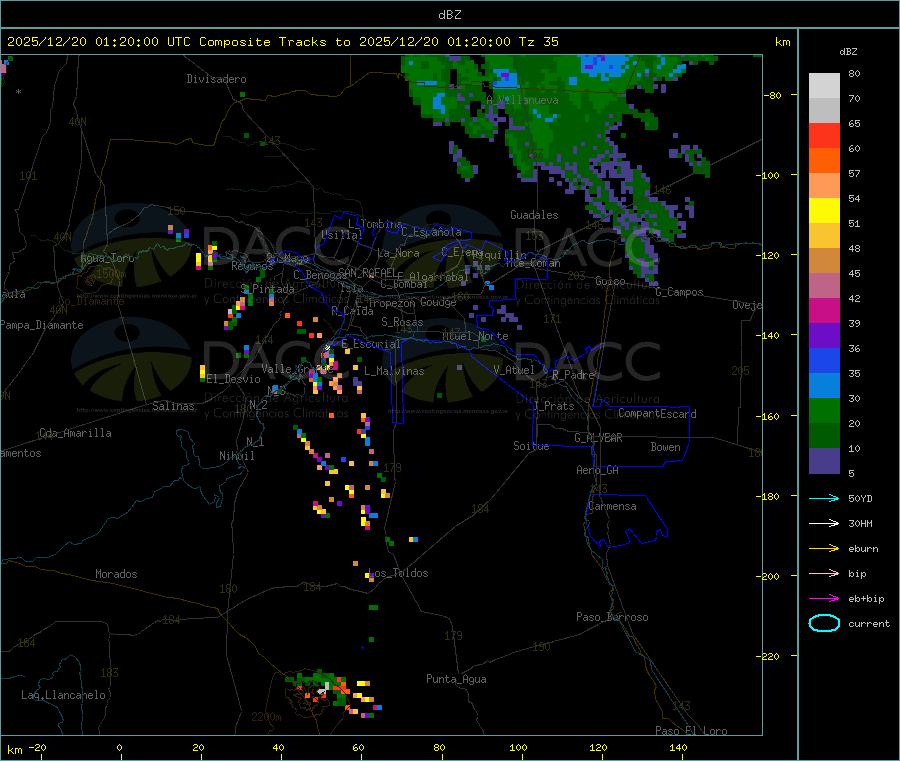Click the Pampa_Diamante label
Viewport: 900px width, 761px height.
(41, 325)
